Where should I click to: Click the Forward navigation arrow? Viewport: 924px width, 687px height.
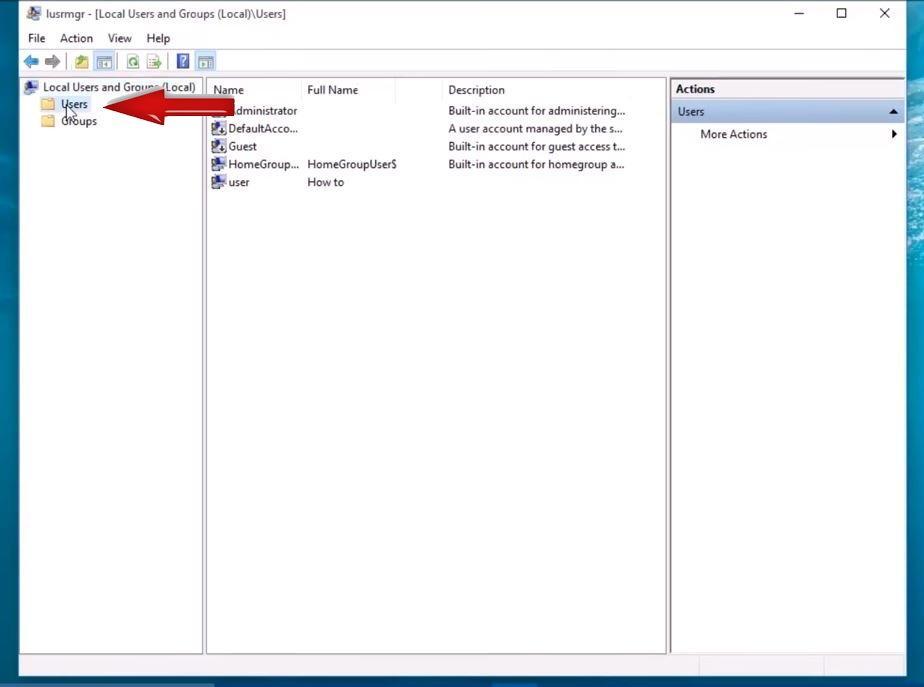coord(53,61)
